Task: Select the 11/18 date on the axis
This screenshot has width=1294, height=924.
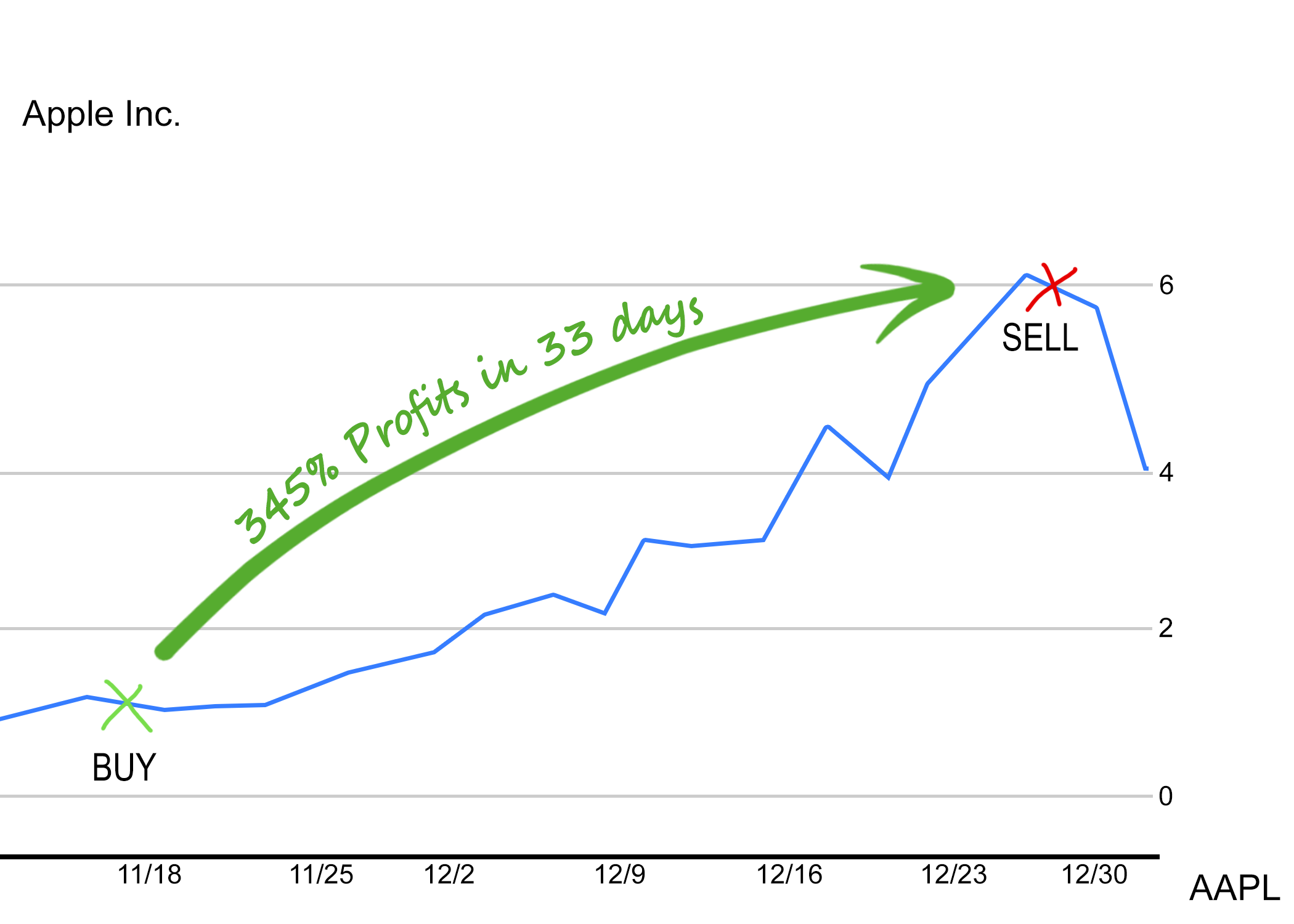Action: click(150, 875)
